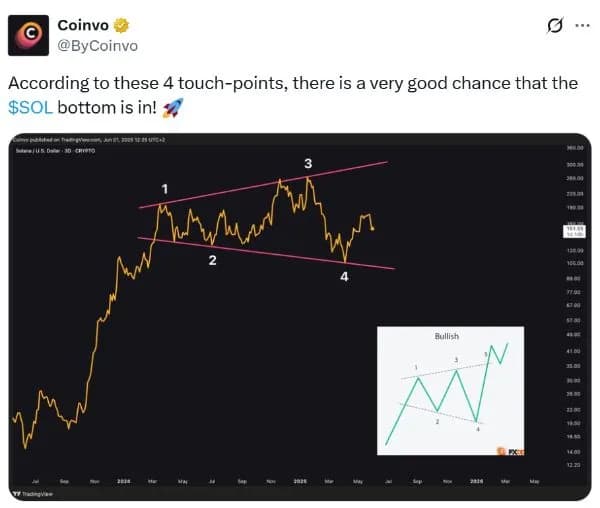Click touch-point label 3 above upper trendline

tap(308, 160)
